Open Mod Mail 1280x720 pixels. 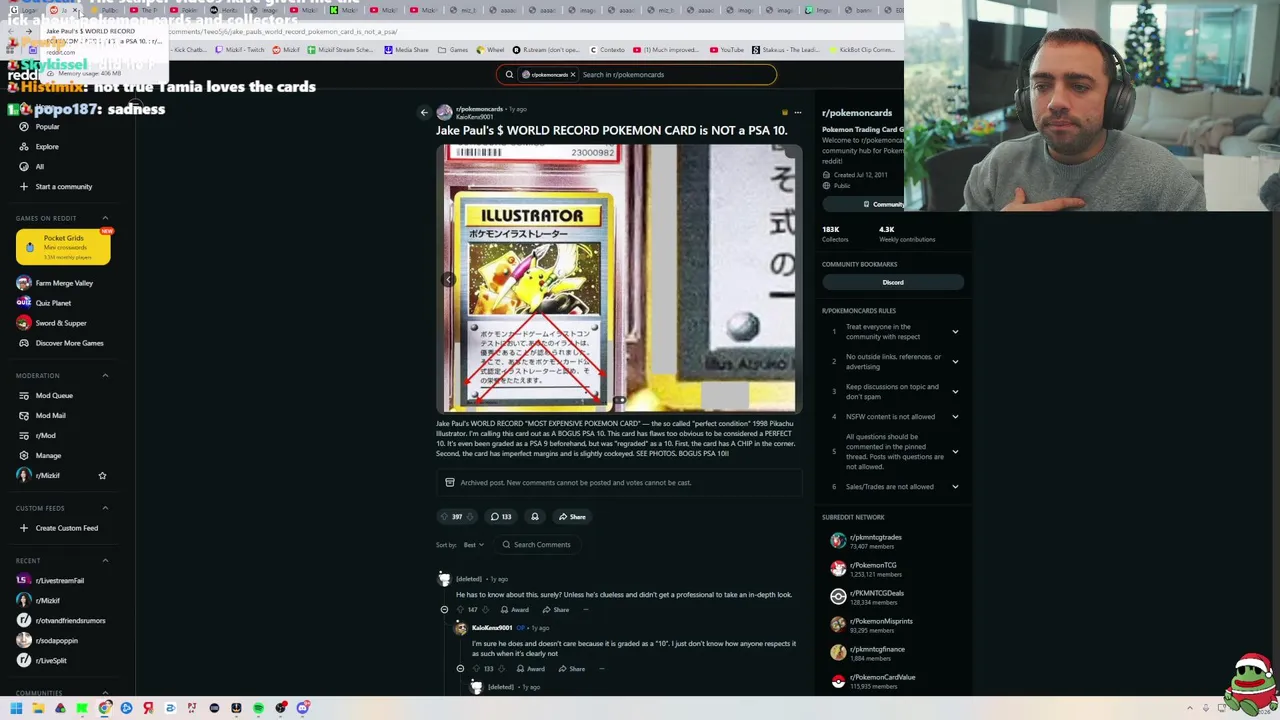50,416
